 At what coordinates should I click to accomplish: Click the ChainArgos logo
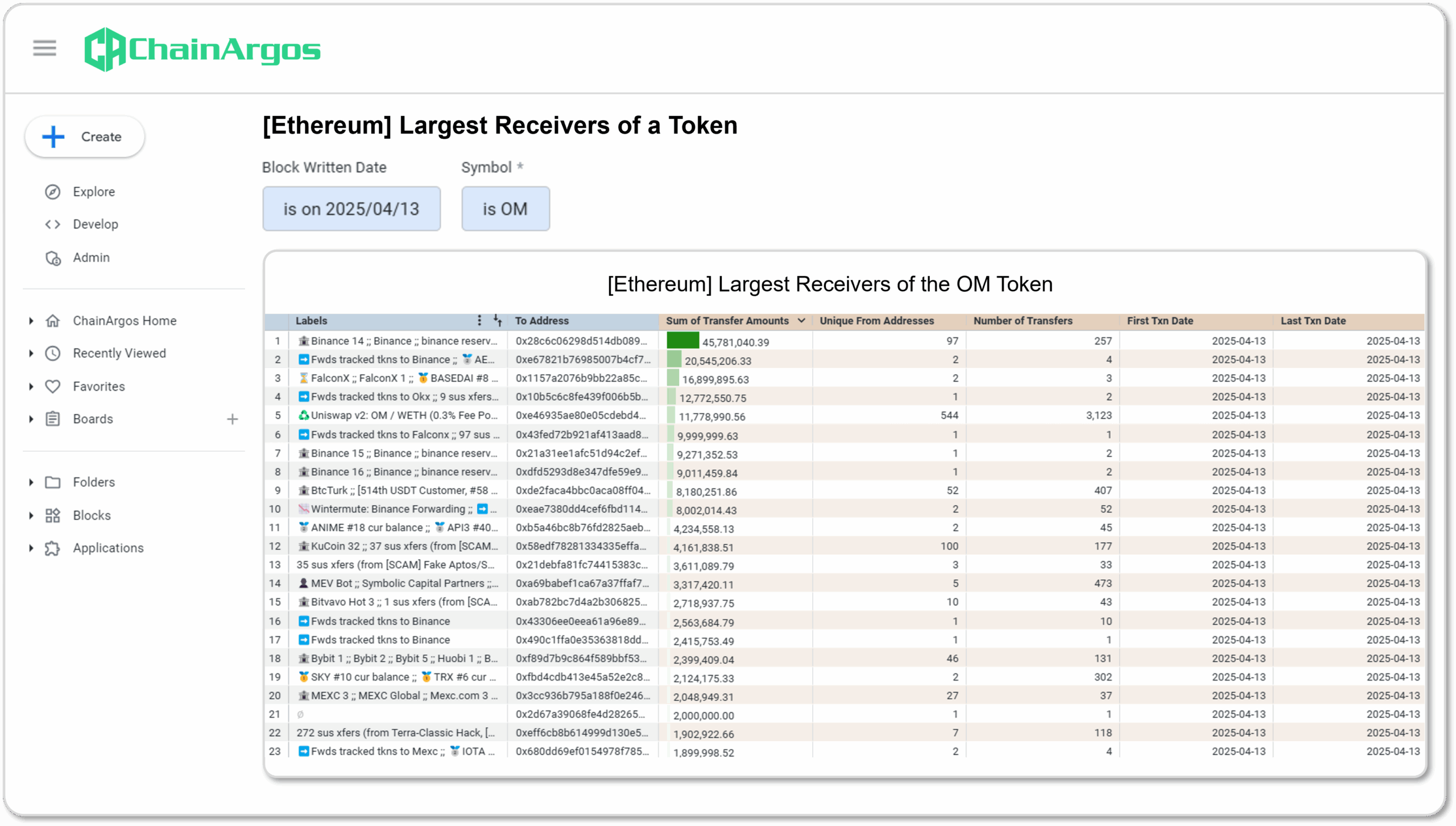202,49
